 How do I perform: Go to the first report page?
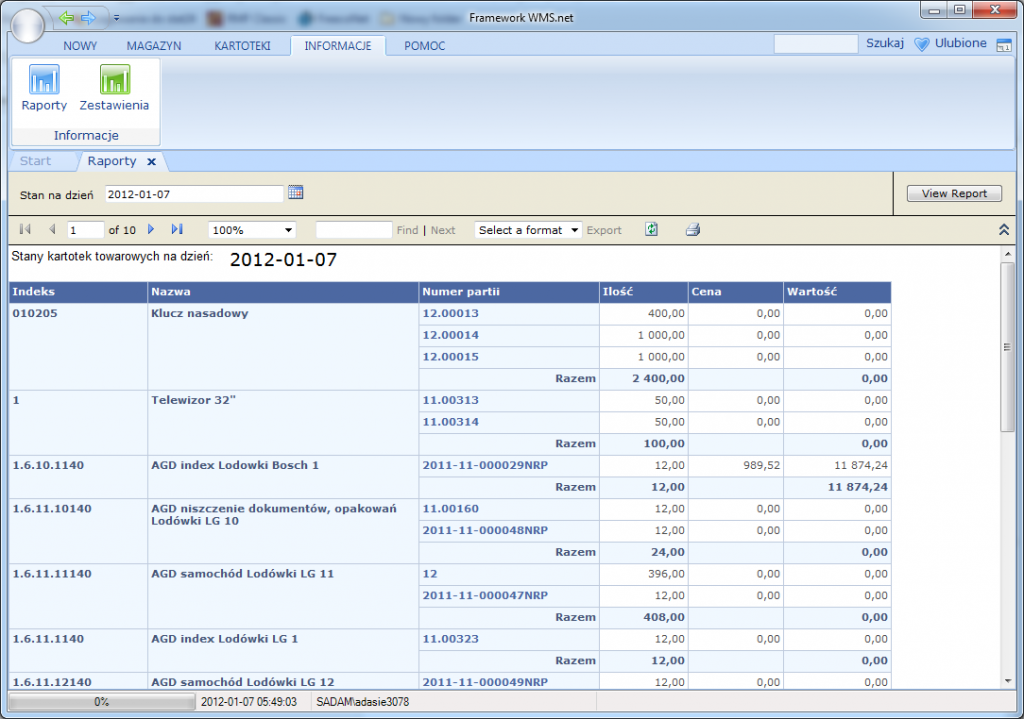tap(25, 230)
